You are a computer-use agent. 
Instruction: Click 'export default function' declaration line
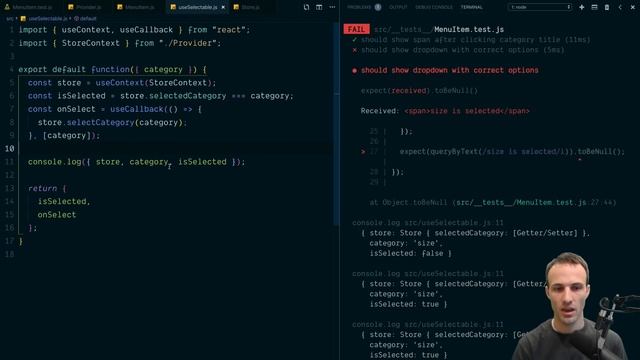(x=112, y=70)
